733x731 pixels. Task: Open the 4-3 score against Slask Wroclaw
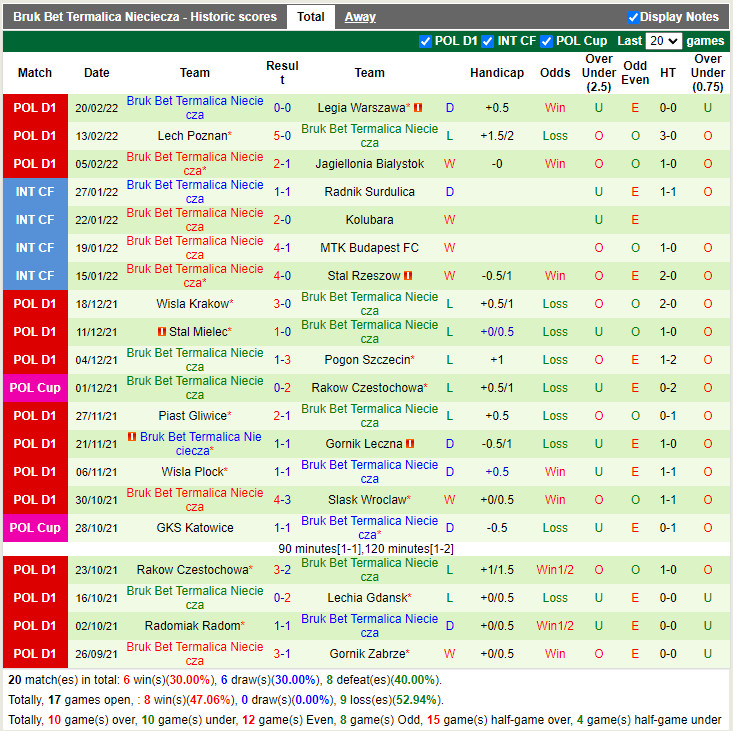tap(282, 500)
